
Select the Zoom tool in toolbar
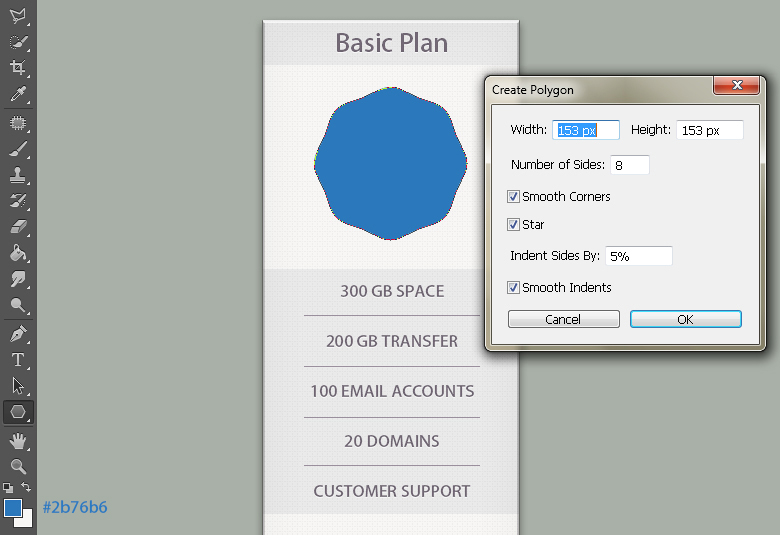pyautogui.click(x=18, y=466)
